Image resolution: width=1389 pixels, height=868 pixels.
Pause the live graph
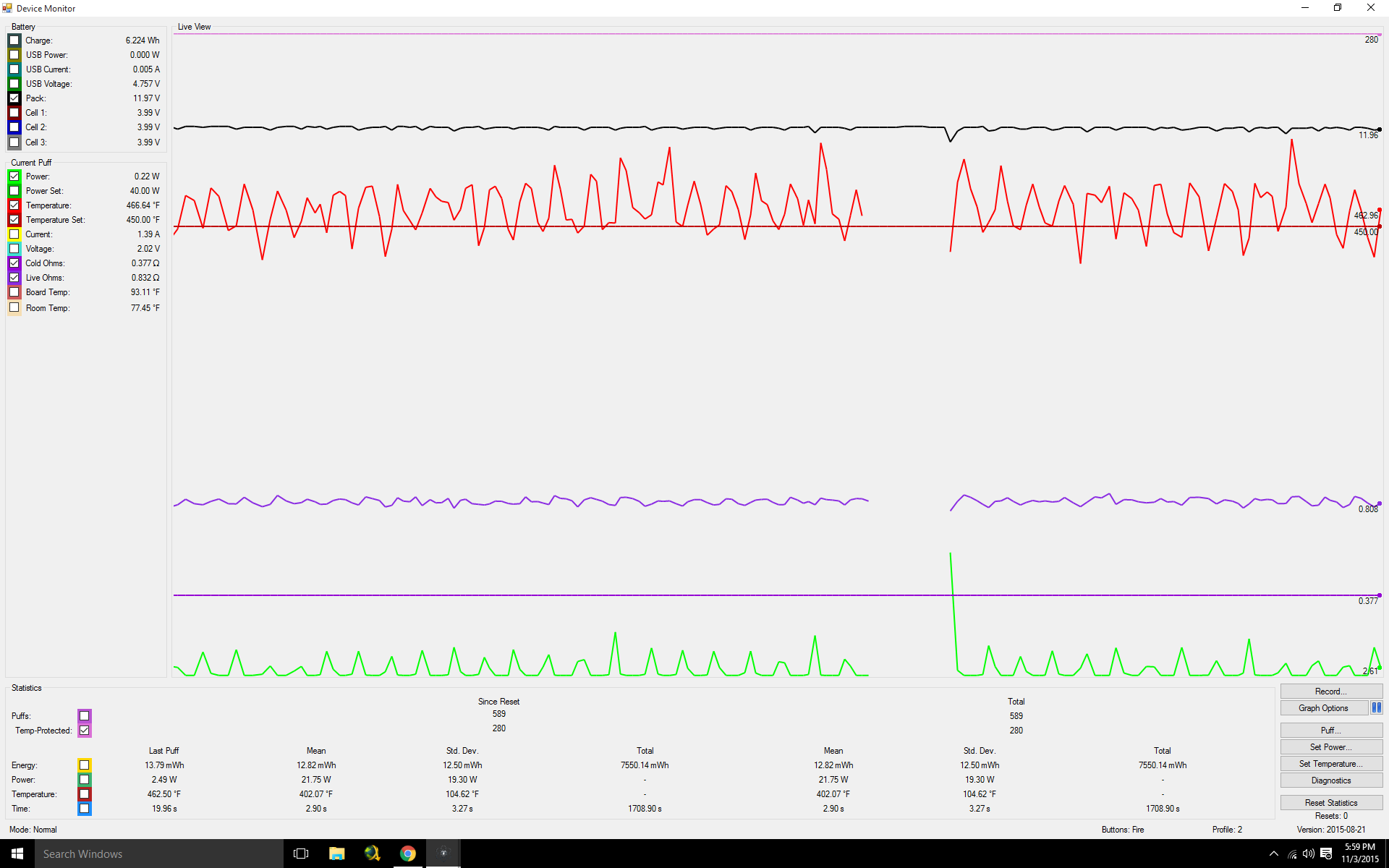pyautogui.click(x=1376, y=708)
